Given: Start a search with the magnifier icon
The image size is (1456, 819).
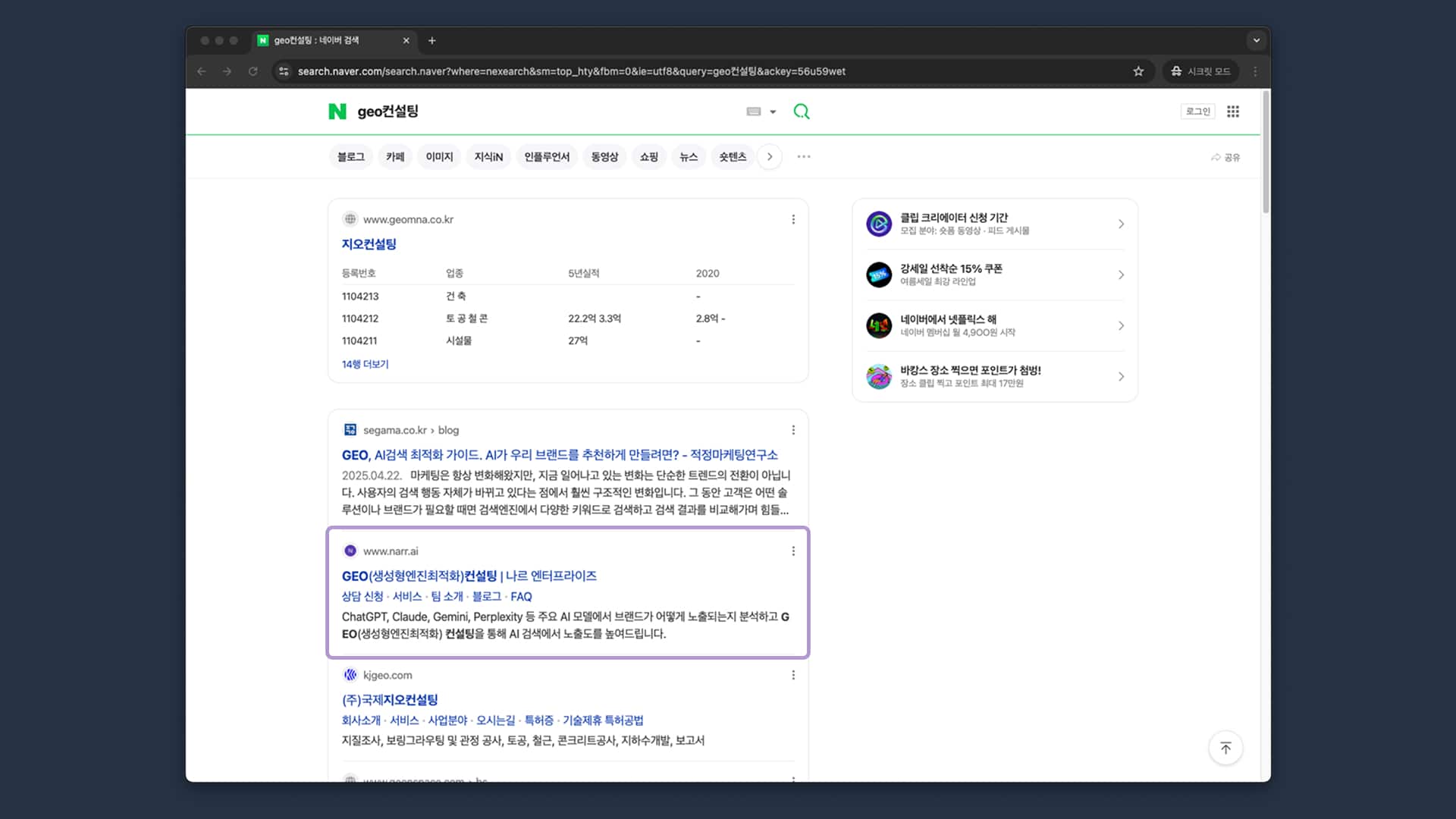Looking at the screenshot, I should click(x=802, y=111).
